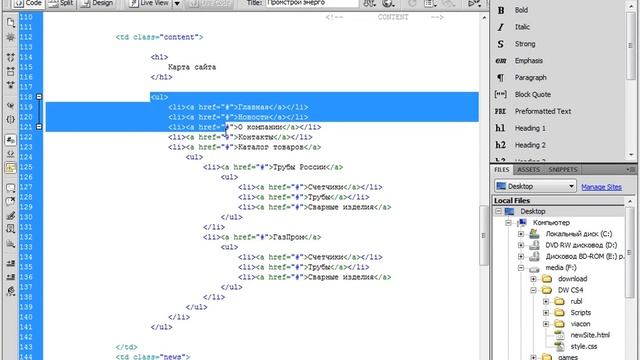Click the Recent Snippets icon
Viewport: 640px width, 360px height.
point(11,229)
